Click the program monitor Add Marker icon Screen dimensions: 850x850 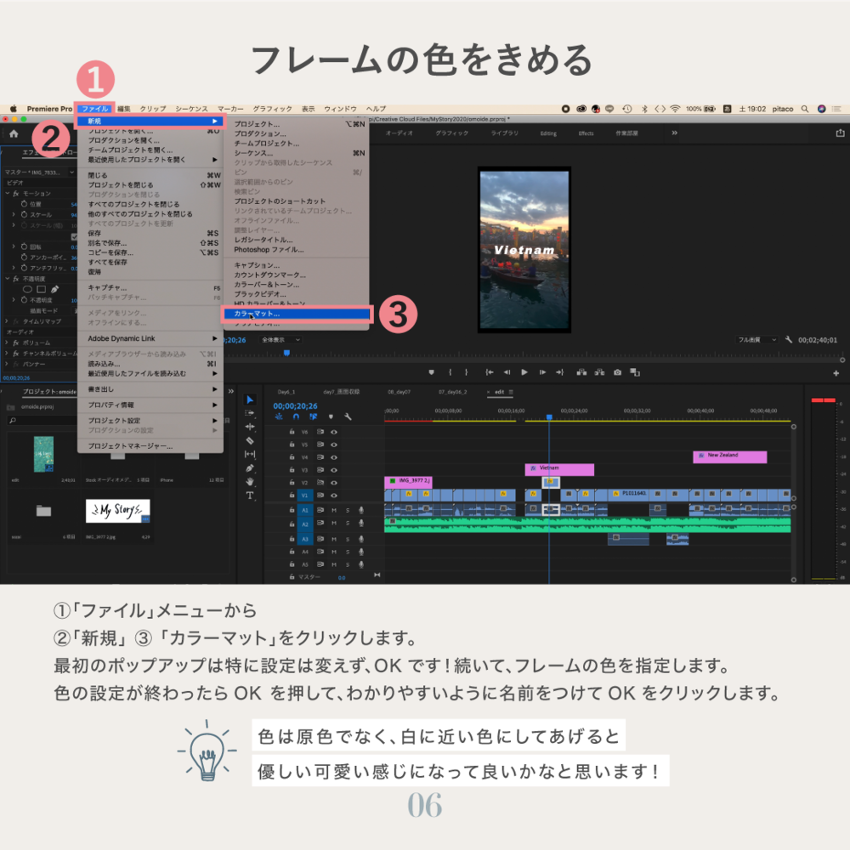tap(432, 372)
